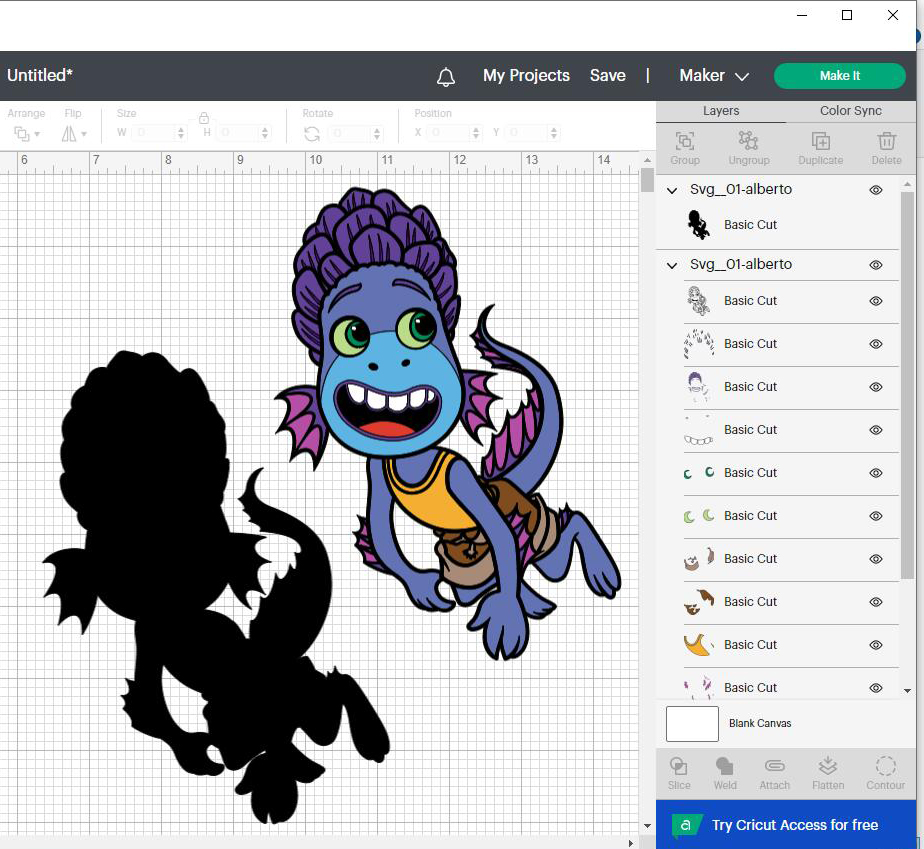Image resolution: width=924 pixels, height=849 pixels.
Task: Click the Ungroup icon
Action: click(x=748, y=141)
